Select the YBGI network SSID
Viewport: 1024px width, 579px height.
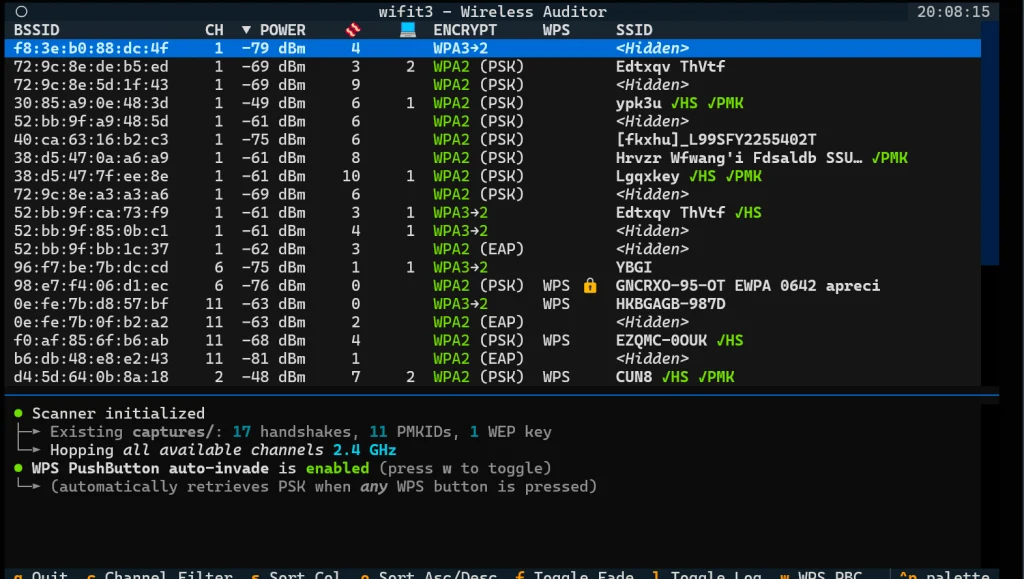(x=633, y=268)
